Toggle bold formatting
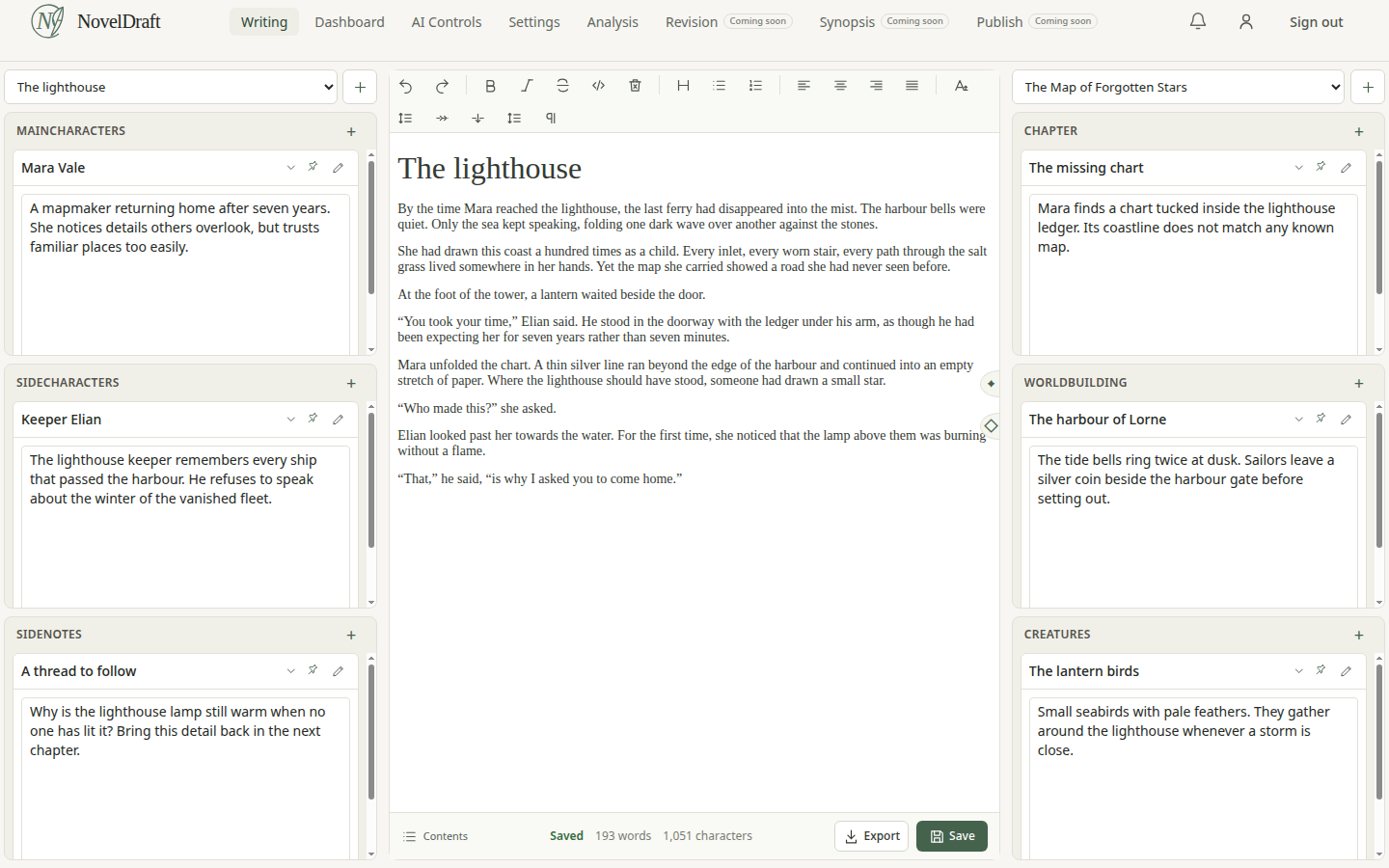This screenshot has width=1389, height=868. click(x=490, y=86)
